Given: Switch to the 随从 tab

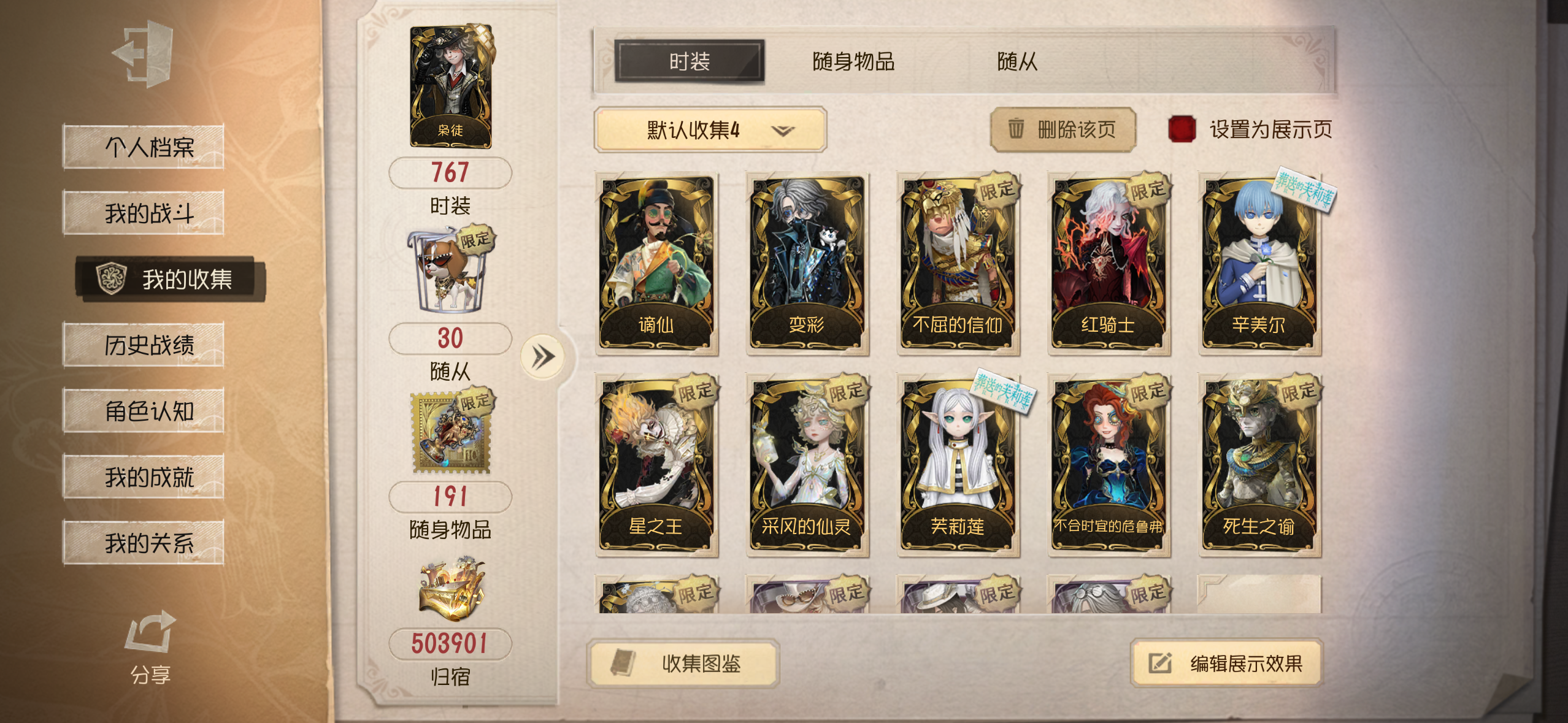Looking at the screenshot, I should coord(1017,61).
